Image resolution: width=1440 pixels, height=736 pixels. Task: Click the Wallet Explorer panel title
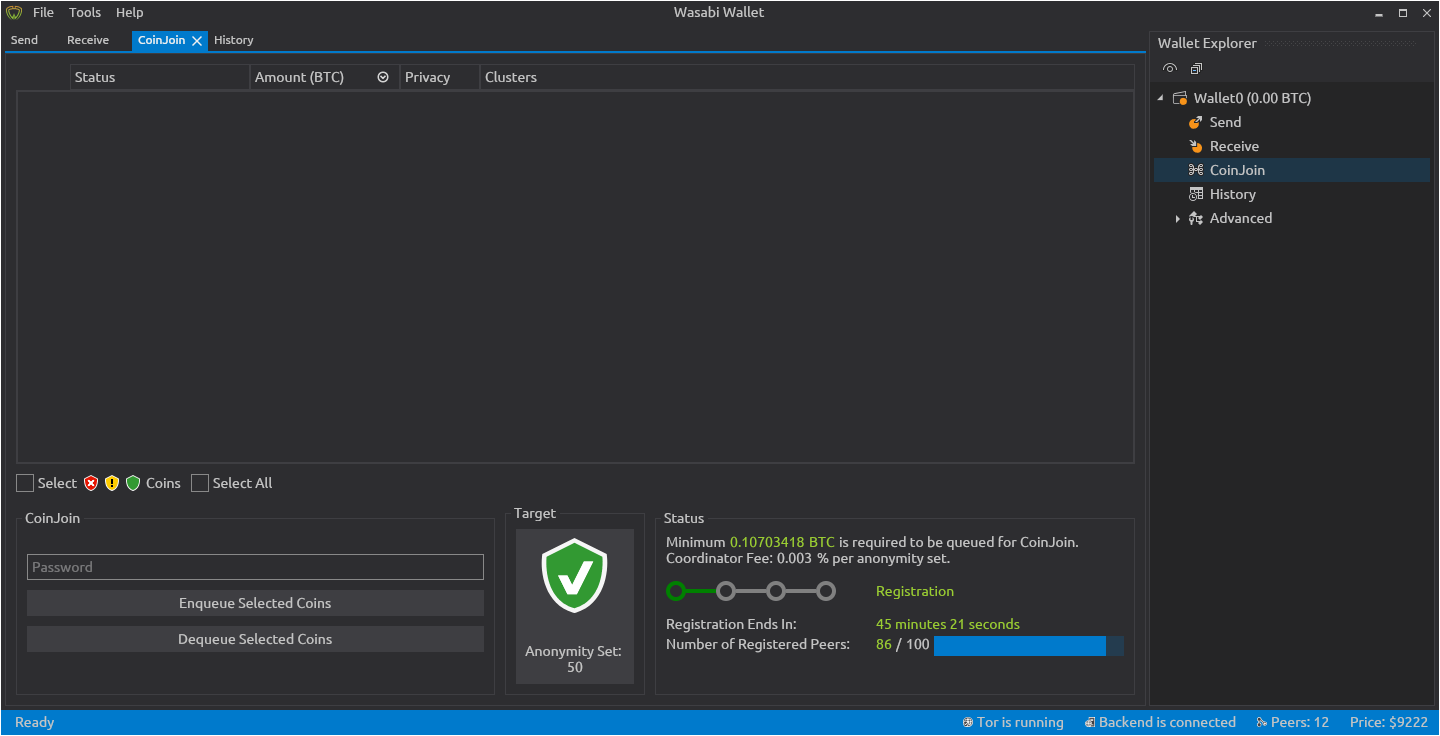click(x=1207, y=43)
